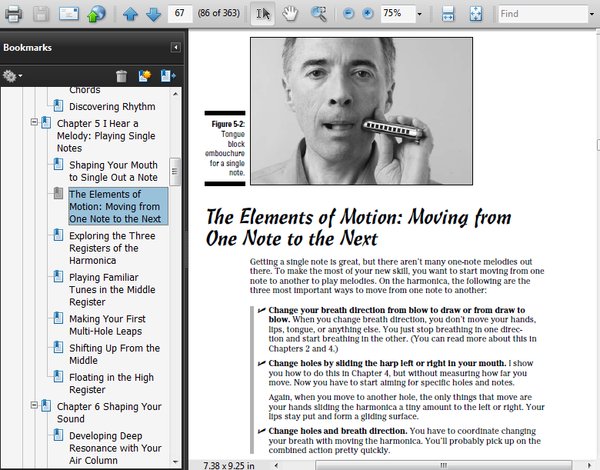Click the Print icon in toolbar
Viewport: 600px width, 470px height.
pos(13,14)
